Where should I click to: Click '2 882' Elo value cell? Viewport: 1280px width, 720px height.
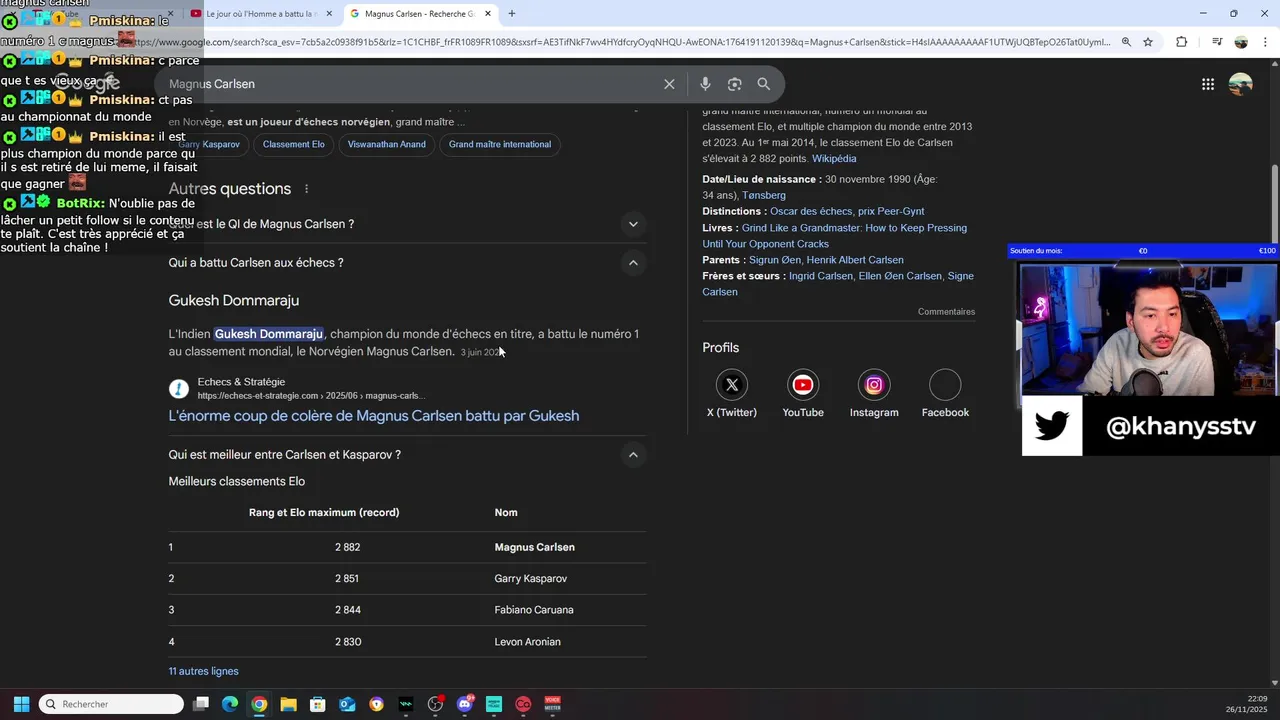click(347, 548)
